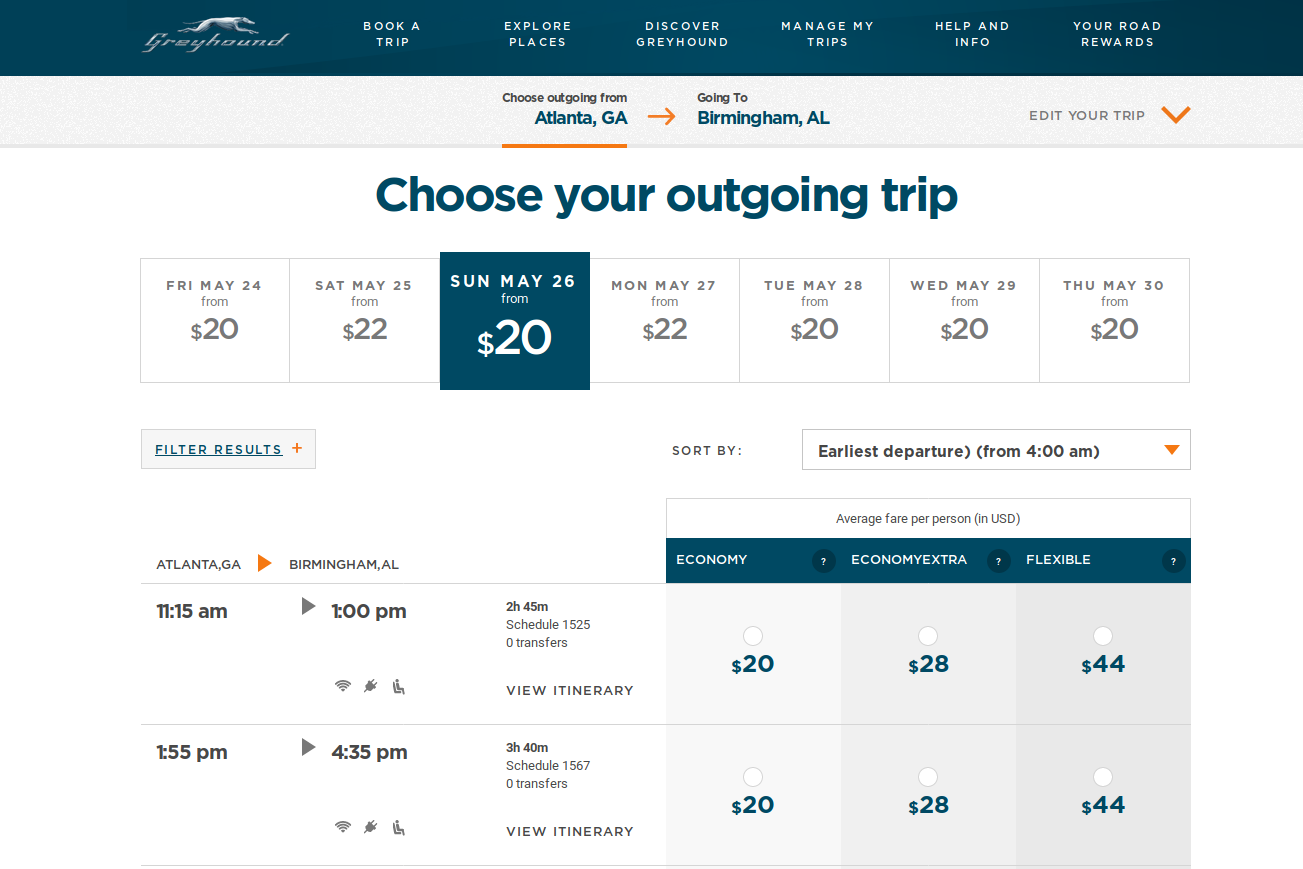Click power outlet icon on 11:15 am trip
1303x869 pixels.
(371, 687)
